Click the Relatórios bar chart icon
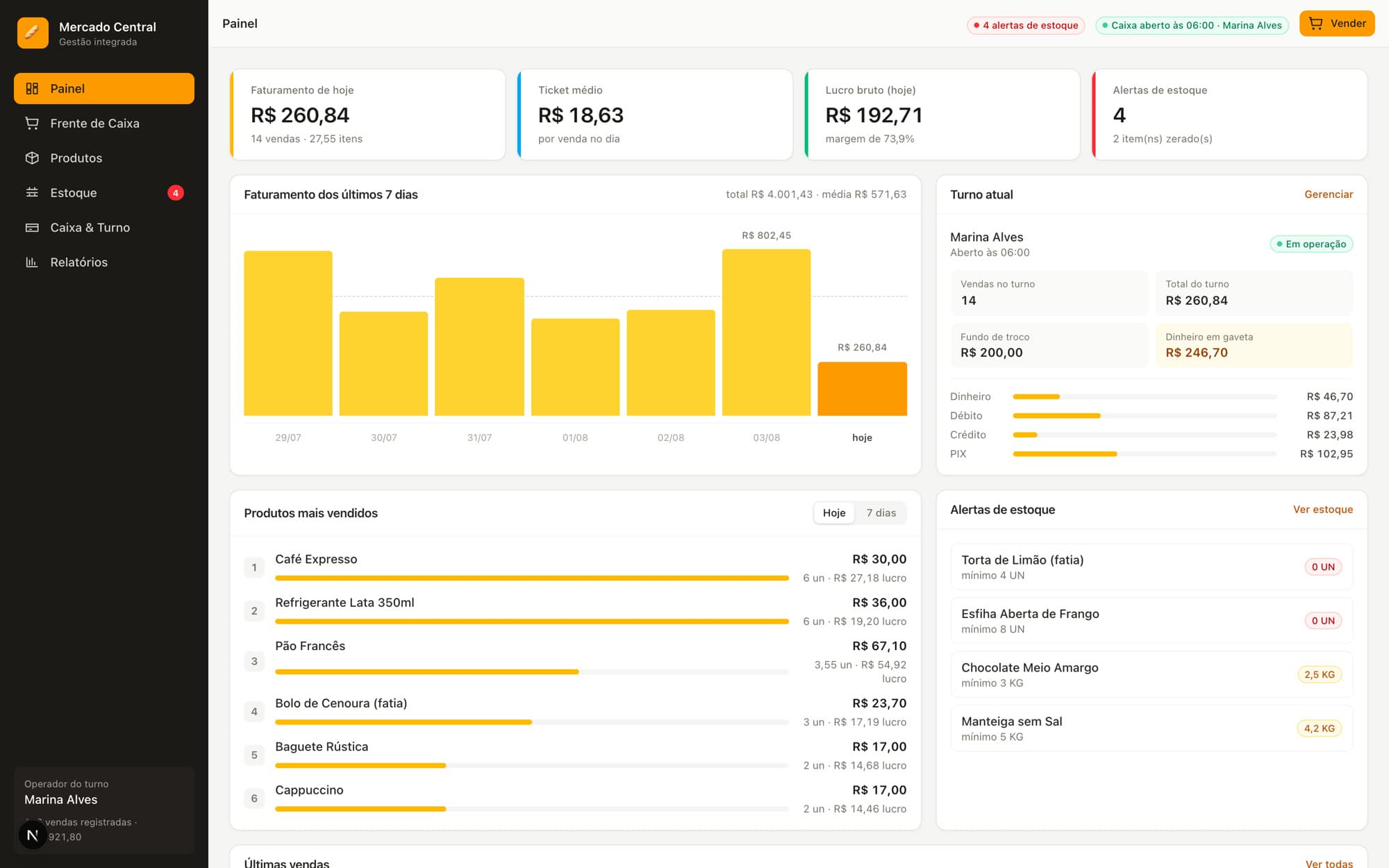Screen dimensions: 1389x868 32,262
